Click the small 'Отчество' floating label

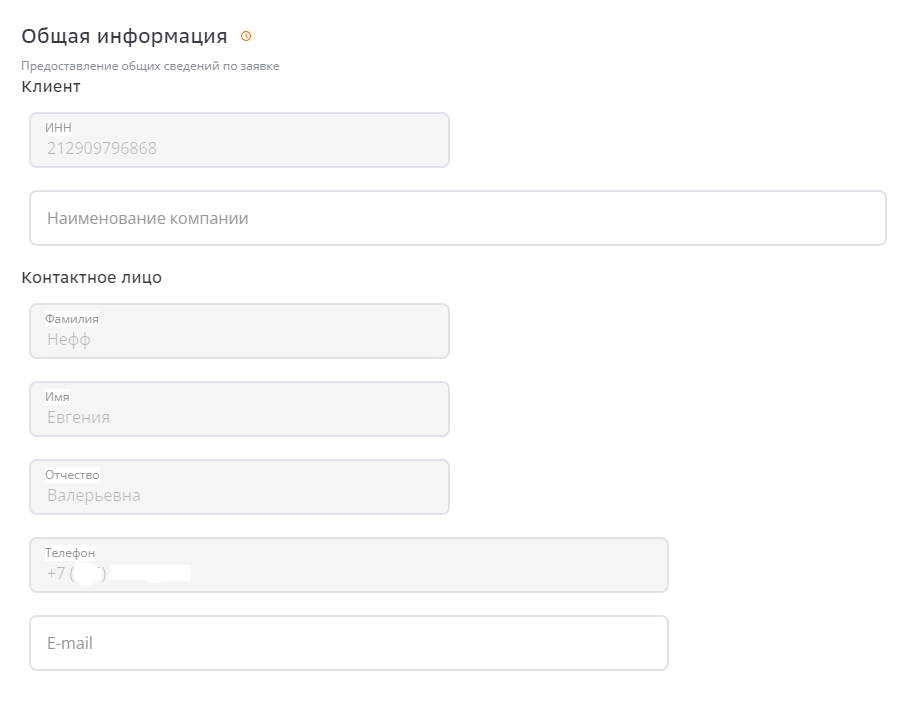pyautogui.click(x=72, y=475)
